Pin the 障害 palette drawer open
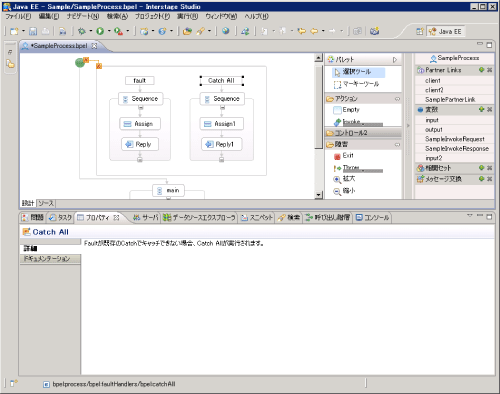500x394 pixels. 397,145
